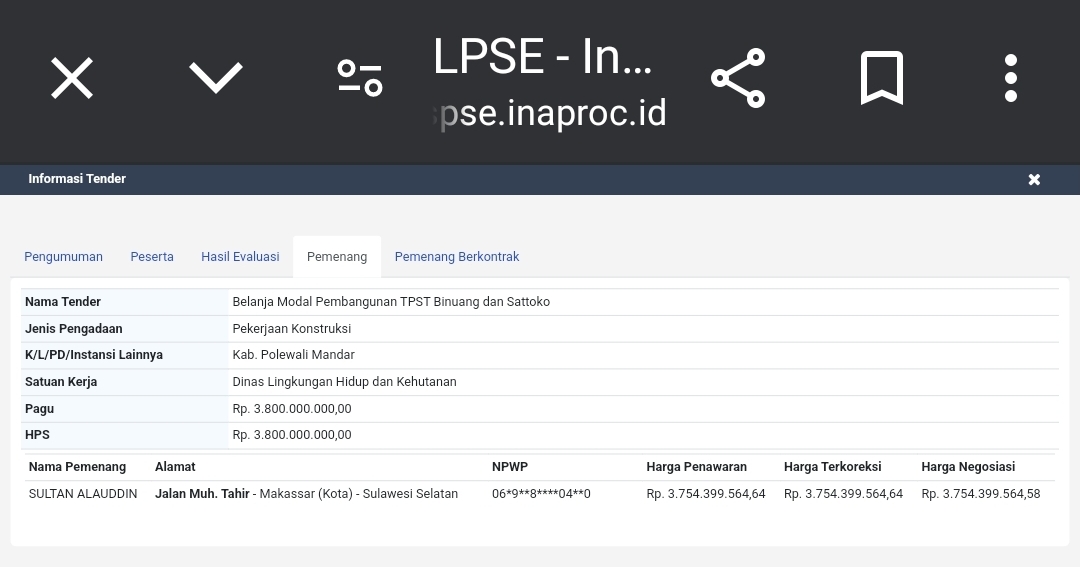Close the Informasi Tender dialog
Viewport: 1080px width, 567px height.
pyautogui.click(x=1034, y=179)
